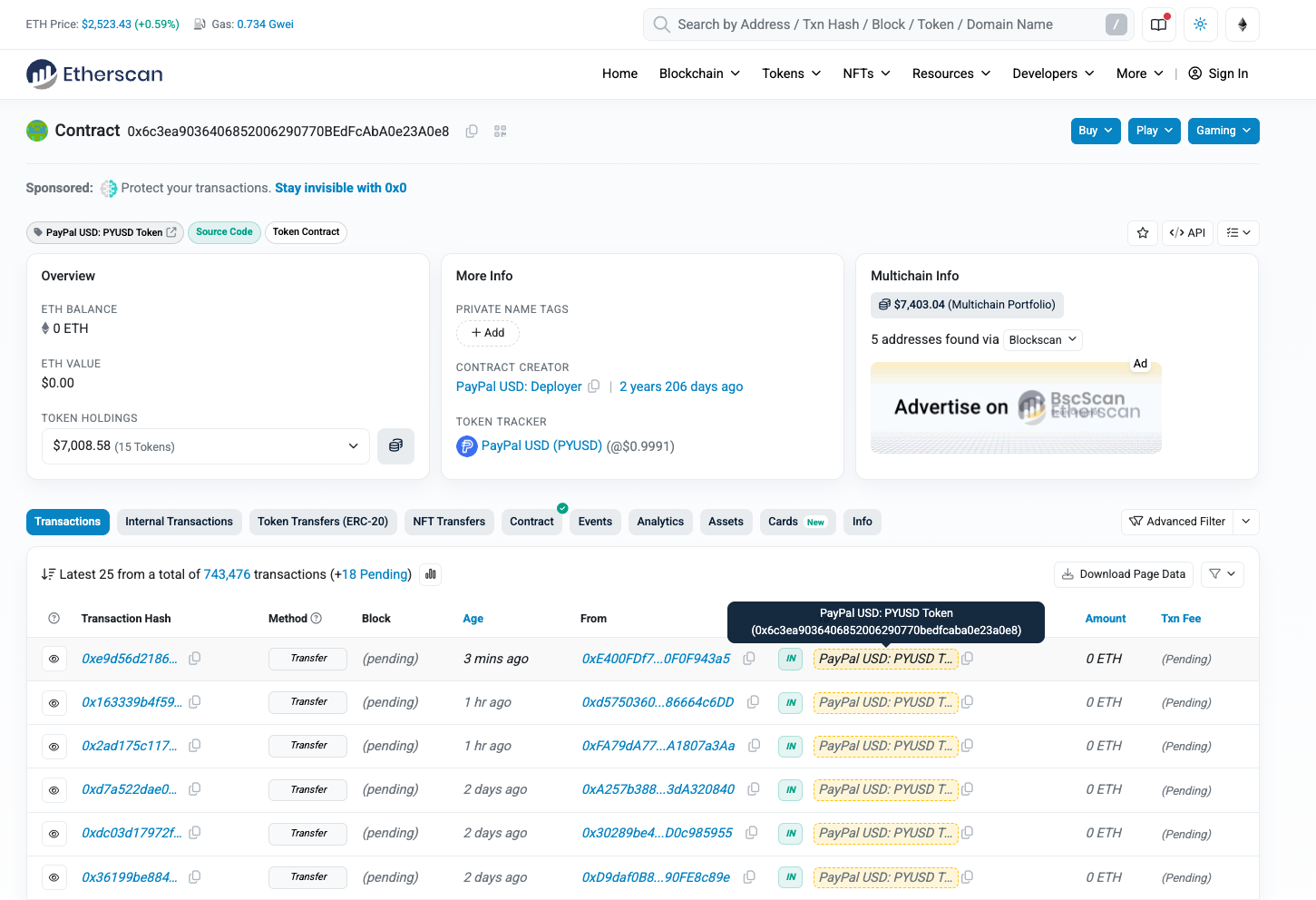Copy from address 0x30289be4...D0c985955

pyautogui.click(x=751, y=833)
